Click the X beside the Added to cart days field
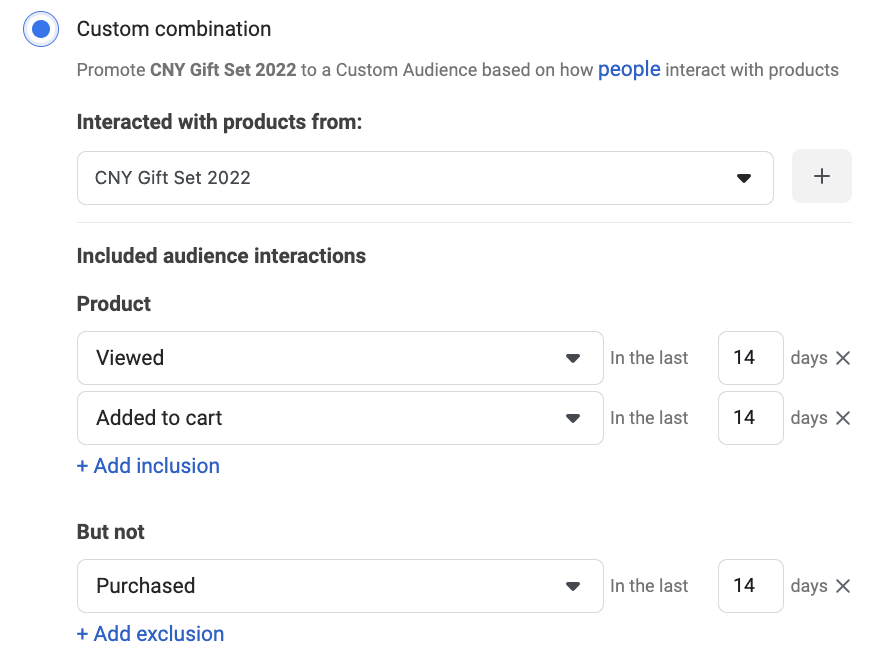Image resolution: width=896 pixels, height=666 pixels. coord(843,418)
